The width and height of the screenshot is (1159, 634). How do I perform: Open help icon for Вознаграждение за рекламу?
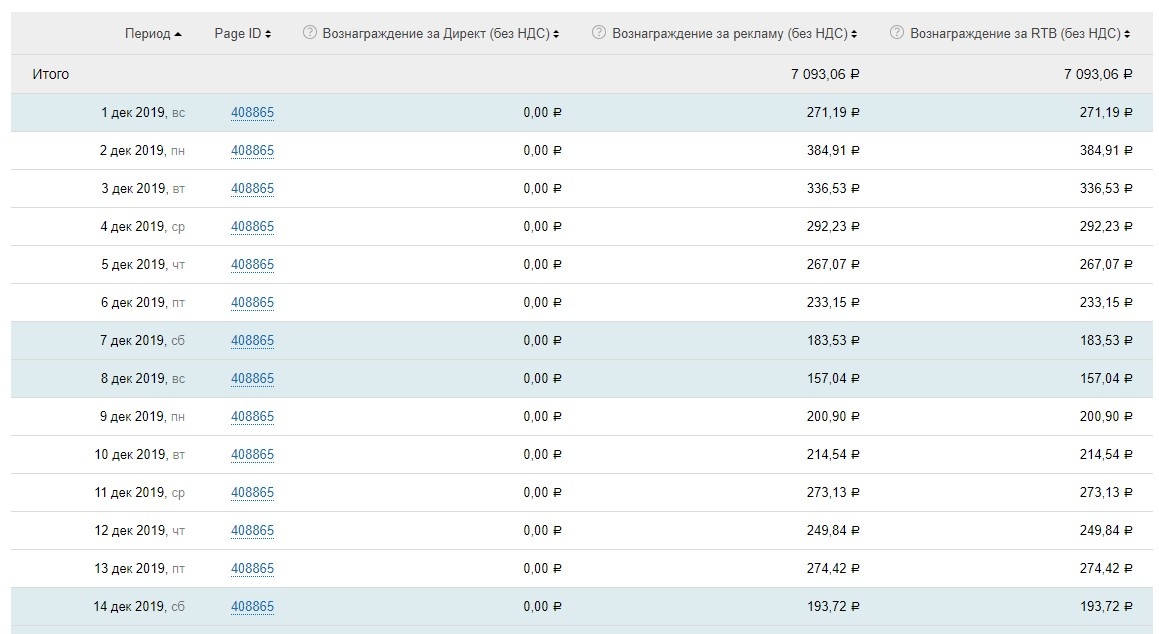coord(599,33)
